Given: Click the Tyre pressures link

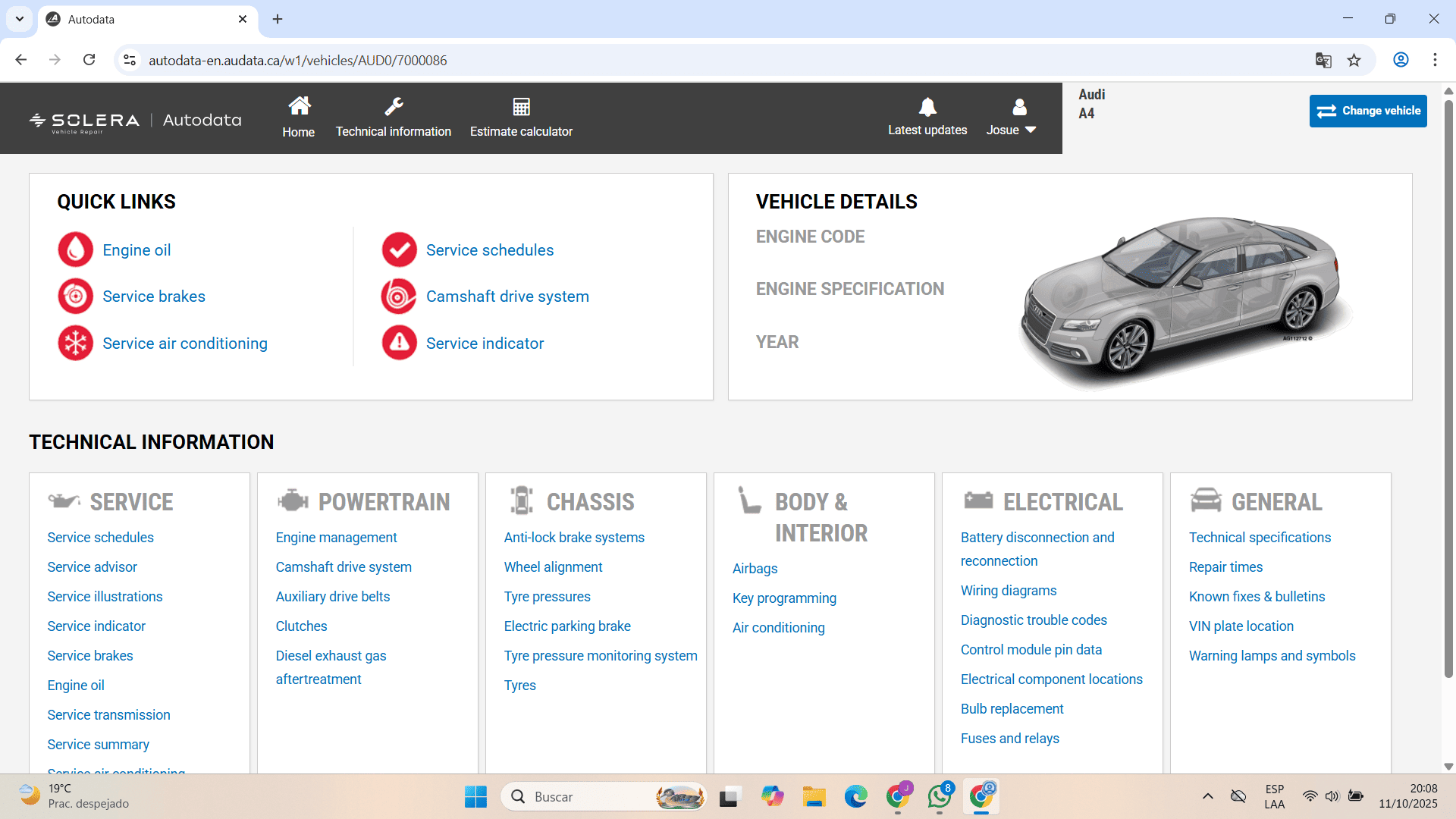Looking at the screenshot, I should pos(547,596).
